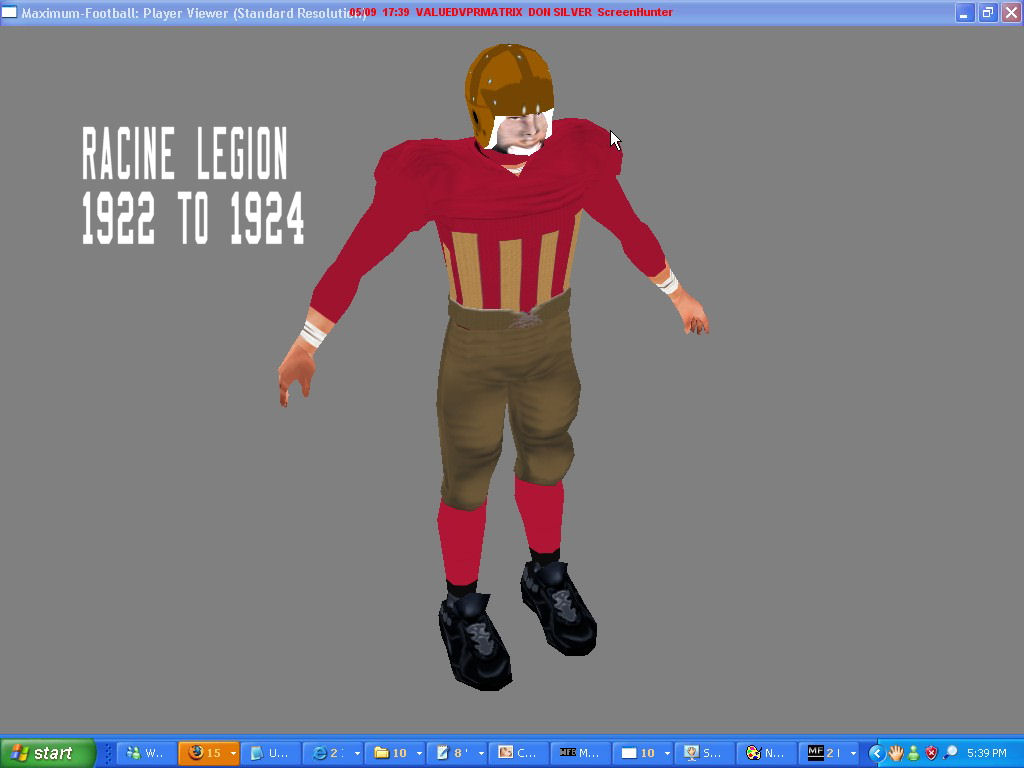Click the magnifier icon in system tray
The image size is (1024, 768).
[950, 753]
